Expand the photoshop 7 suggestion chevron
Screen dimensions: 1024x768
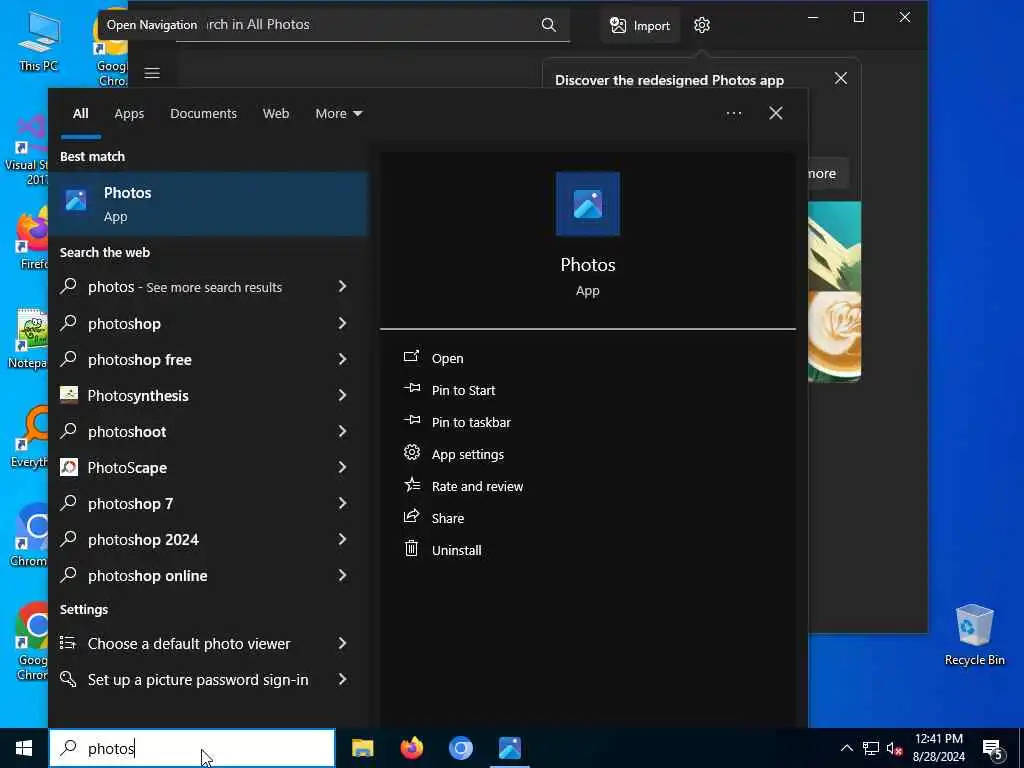tap(342, 503)
